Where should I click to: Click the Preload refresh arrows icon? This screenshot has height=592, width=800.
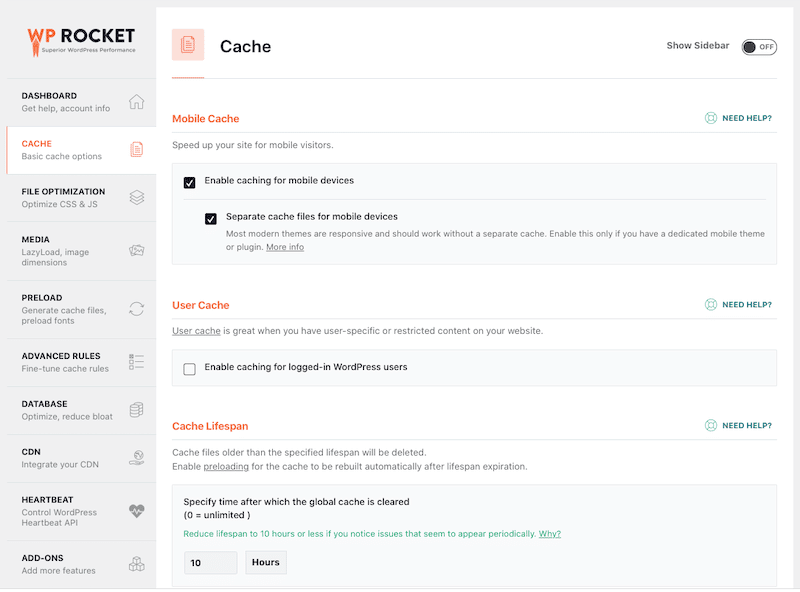click(x=136, y=309)
